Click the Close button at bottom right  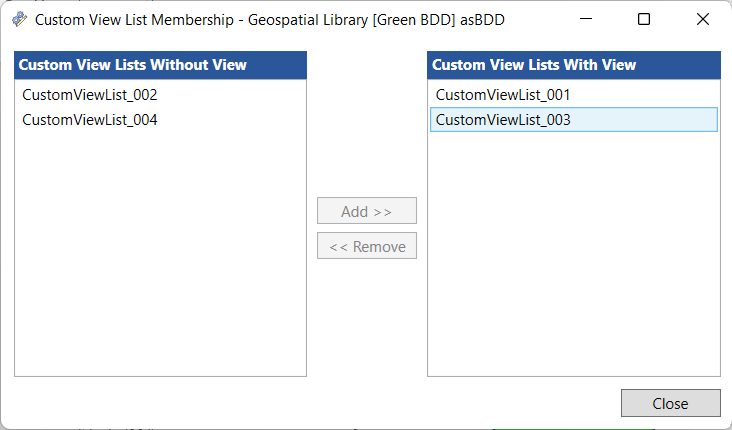pos(670,403)
